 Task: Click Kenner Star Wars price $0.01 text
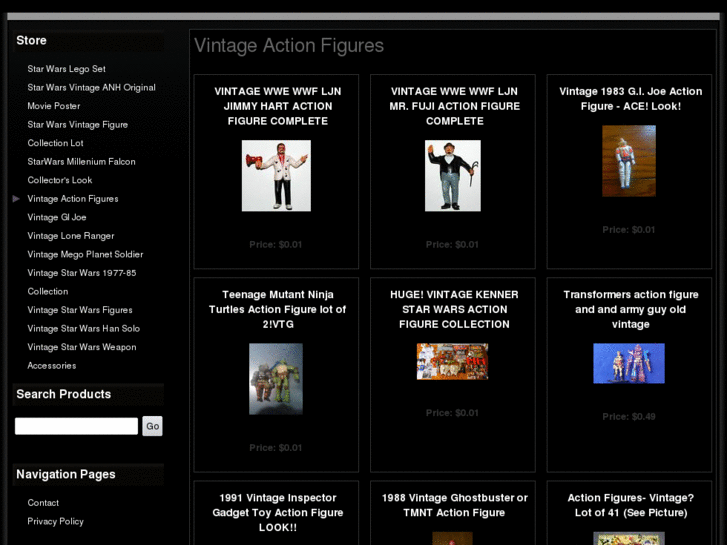(453, 413)
